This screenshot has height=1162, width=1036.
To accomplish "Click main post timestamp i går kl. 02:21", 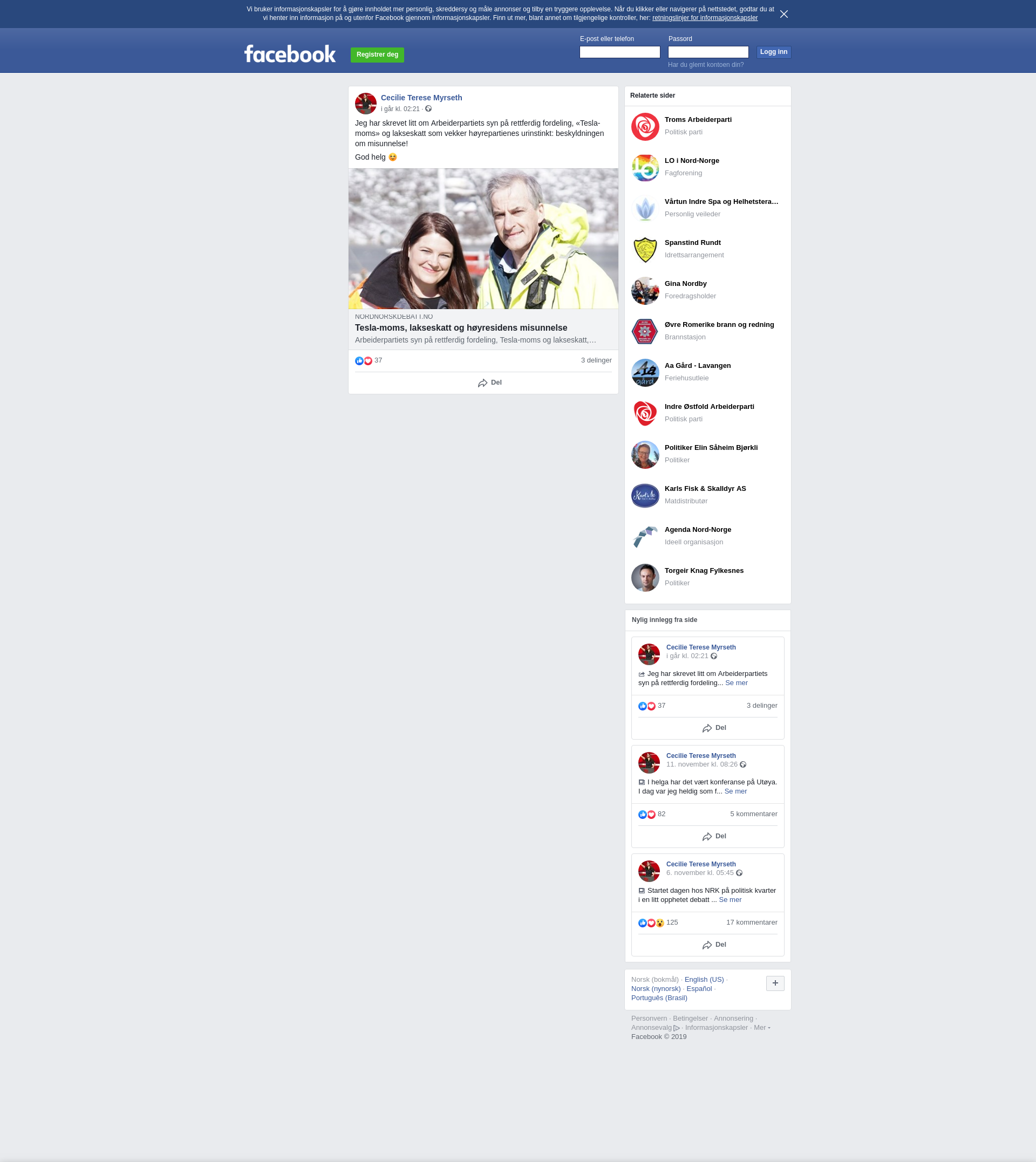I will point(400,108).
